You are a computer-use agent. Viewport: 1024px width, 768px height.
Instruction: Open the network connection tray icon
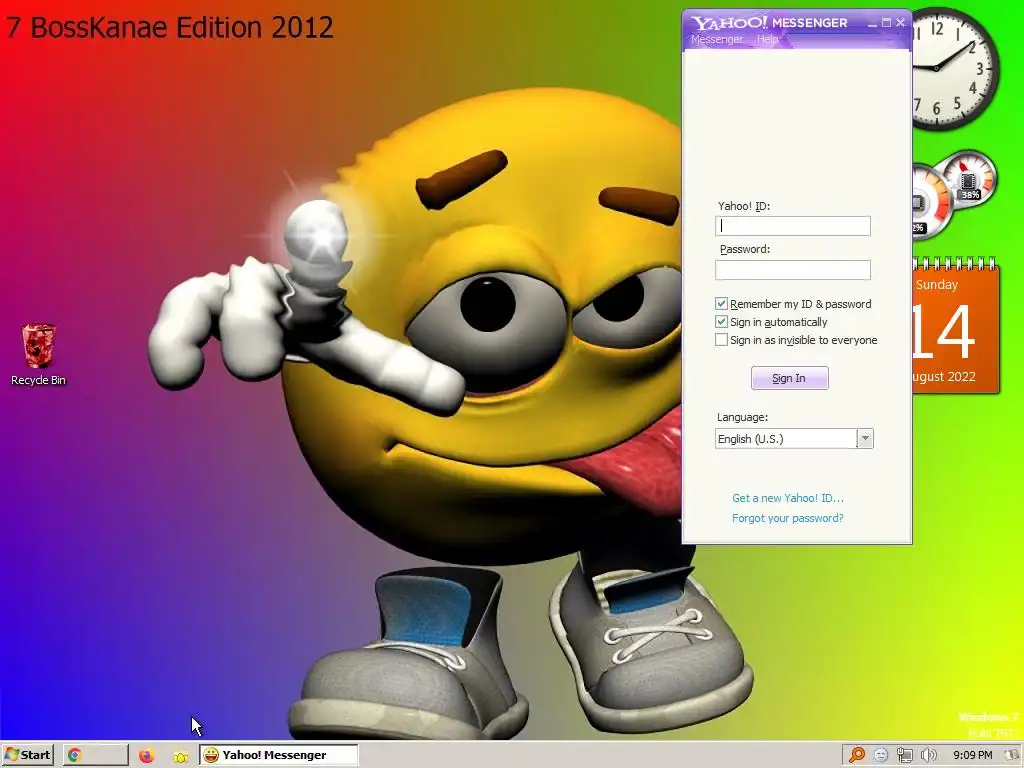pos(904,756)
